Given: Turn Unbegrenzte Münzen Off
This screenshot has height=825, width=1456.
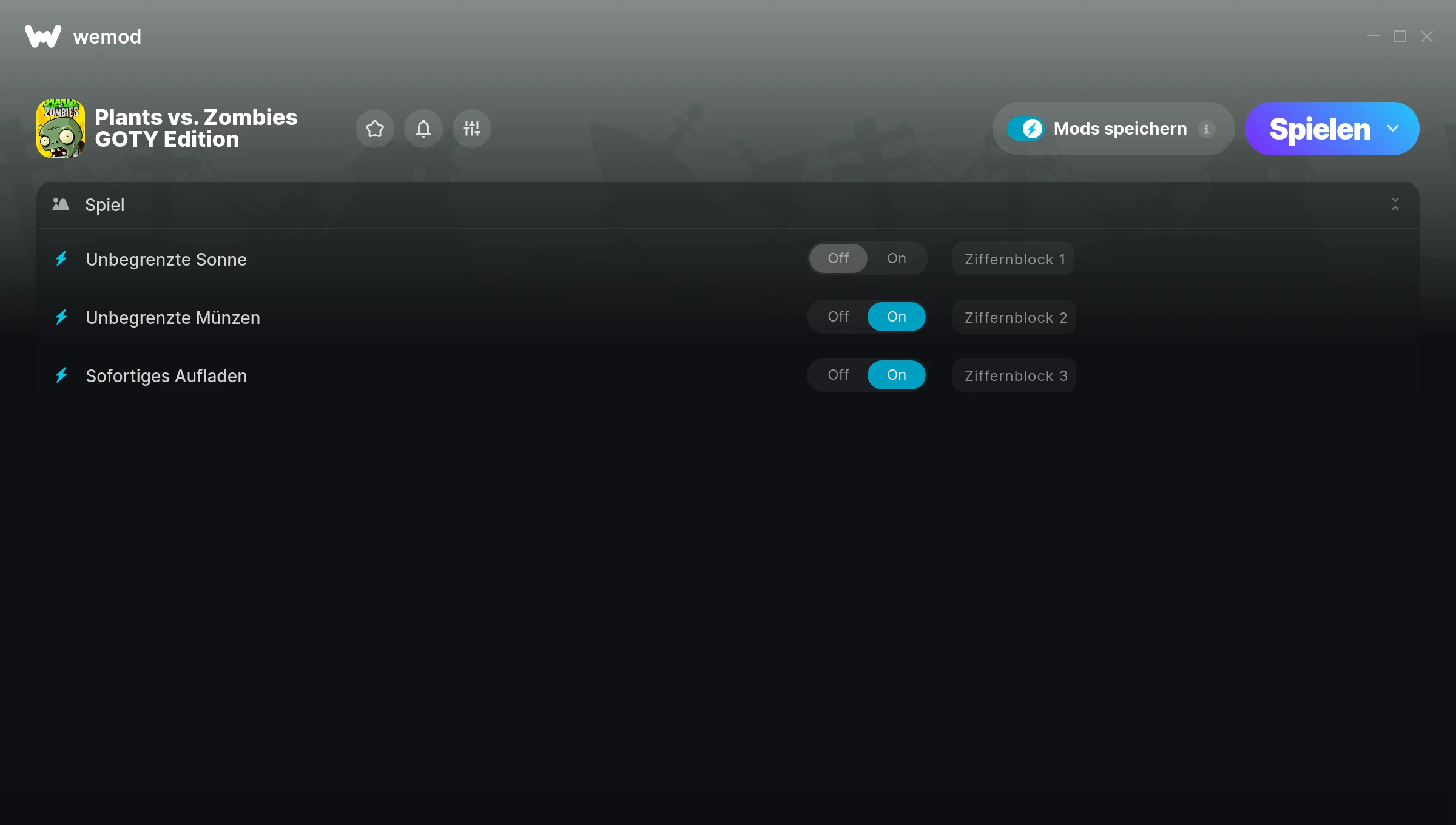Looking at the screenshot, I should tap(838, 317).
